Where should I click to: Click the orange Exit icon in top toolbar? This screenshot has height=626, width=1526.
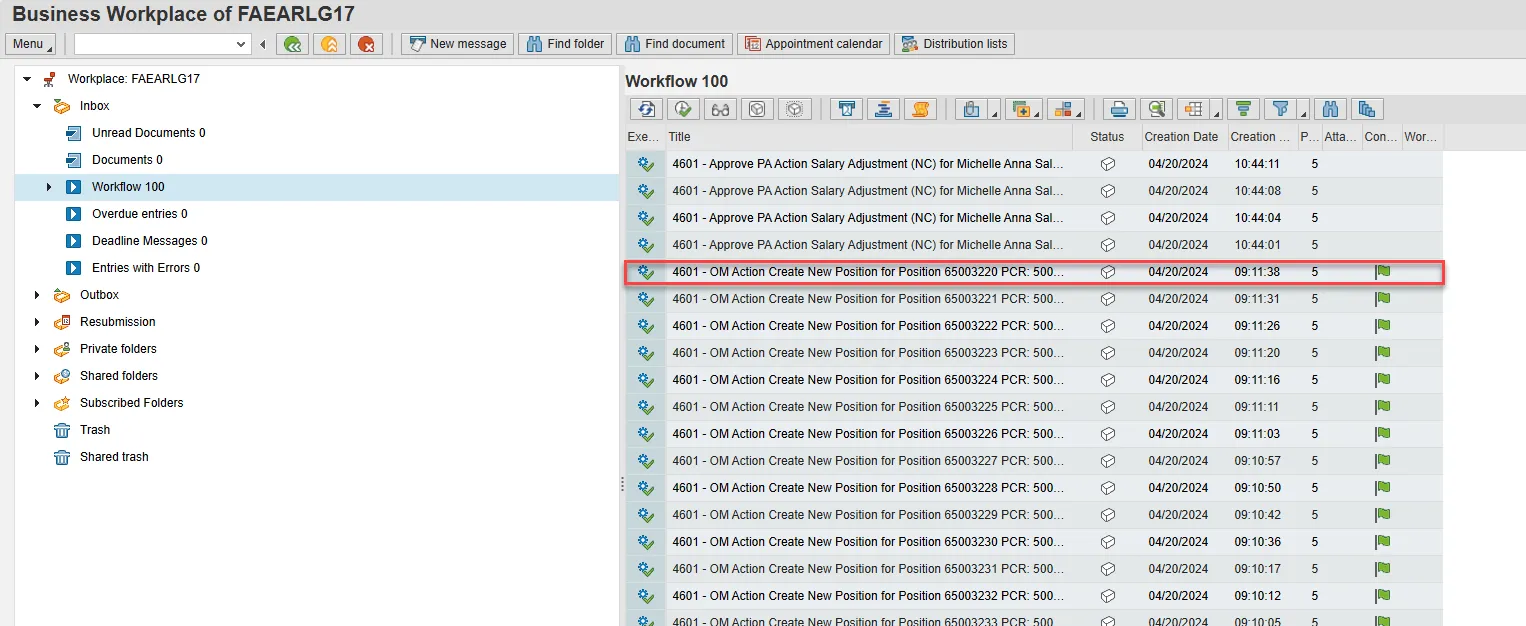pos(329,44)
